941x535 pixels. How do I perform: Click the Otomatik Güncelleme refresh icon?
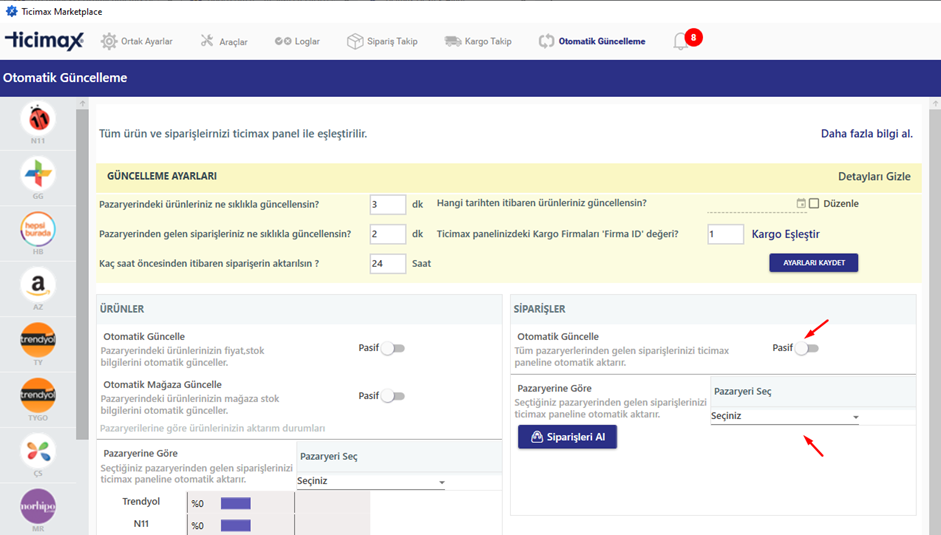pyautogui.click(x=546, y=41)
